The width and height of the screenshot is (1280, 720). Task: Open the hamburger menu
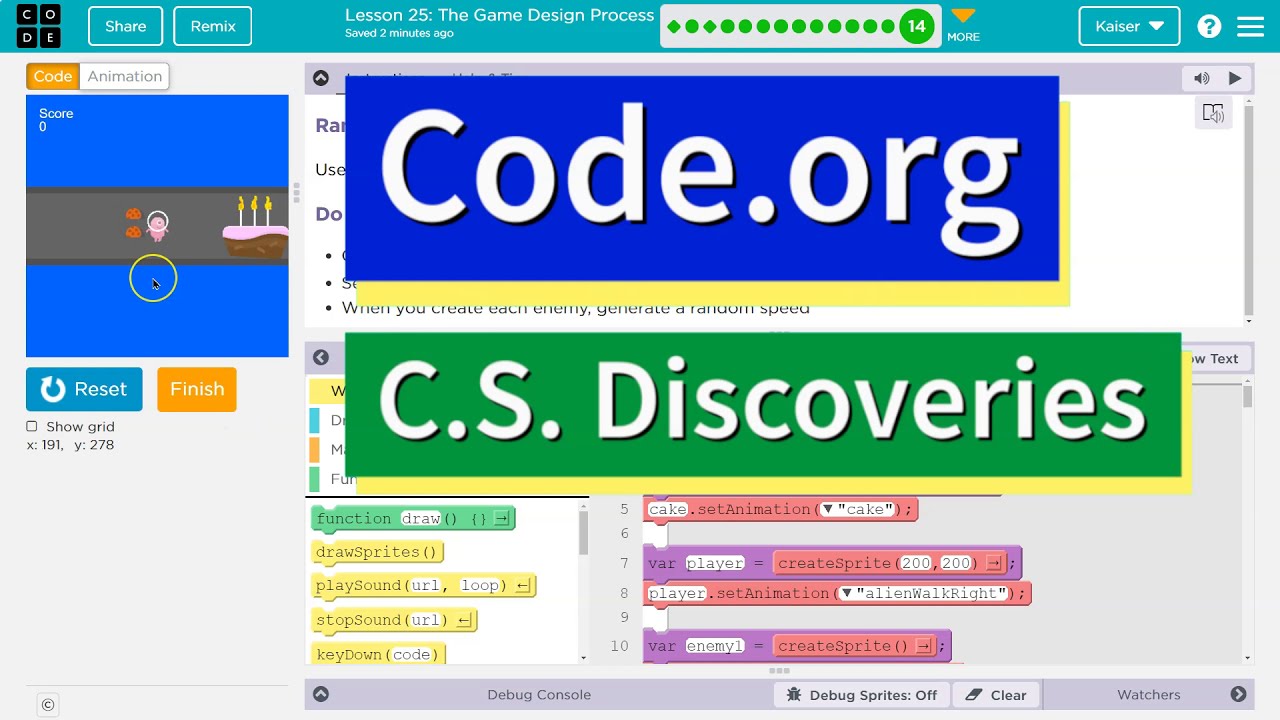pos(1251,26)
